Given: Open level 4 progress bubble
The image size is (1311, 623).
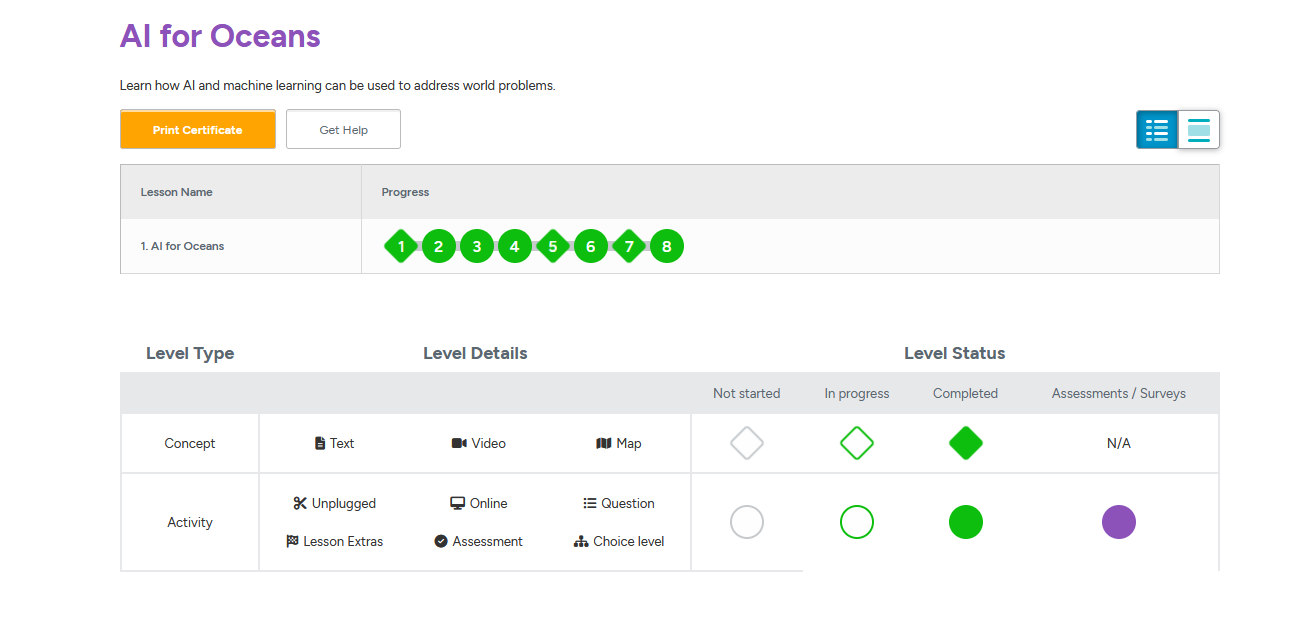Looking at the screenshot, I should pos(515,246).
